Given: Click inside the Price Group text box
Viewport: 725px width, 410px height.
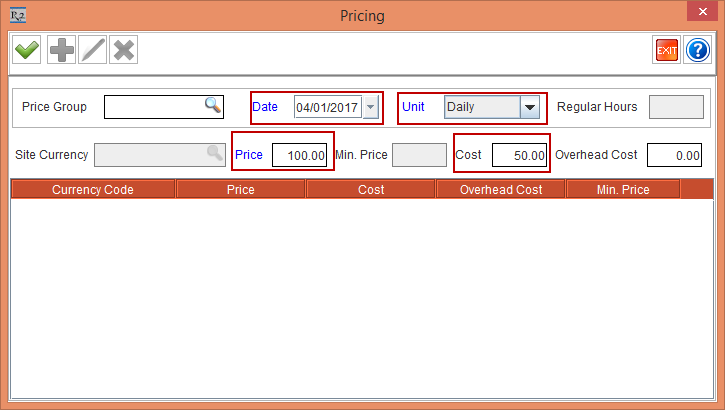Looking at the screenshot, I should (x=155, y=107).
